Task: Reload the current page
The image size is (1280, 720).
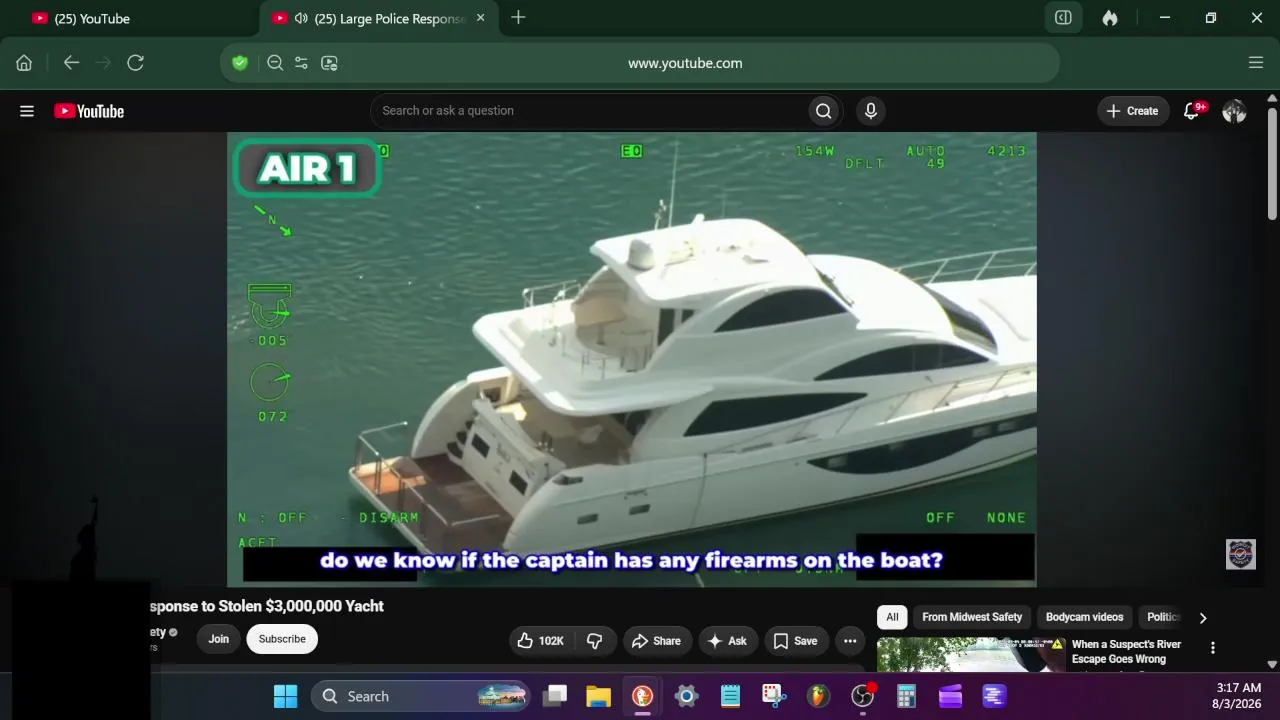Action: (x=136, y=63)
